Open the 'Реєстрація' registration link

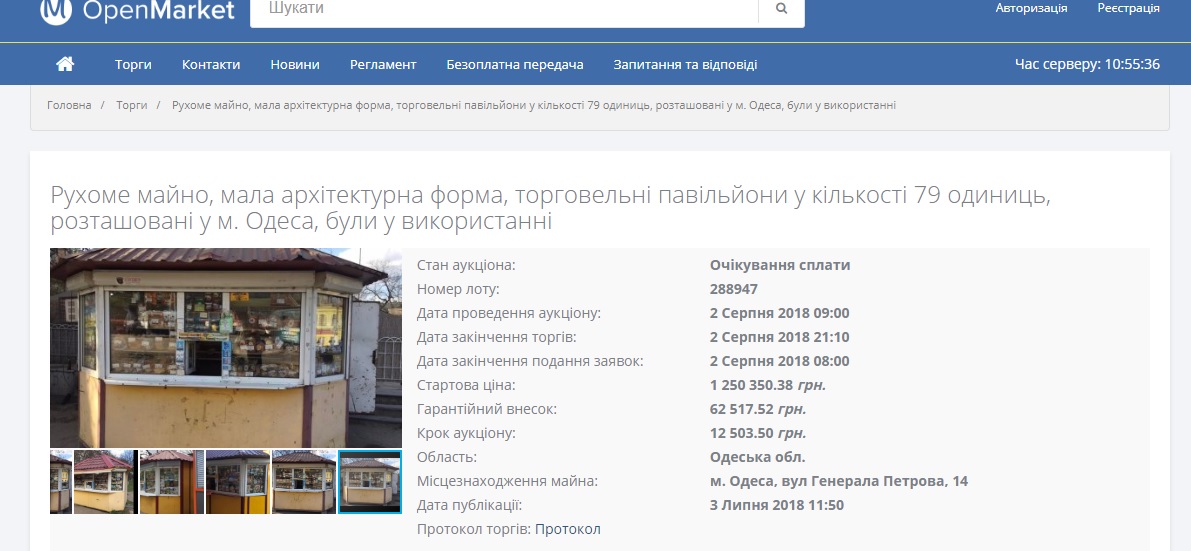1128,8
